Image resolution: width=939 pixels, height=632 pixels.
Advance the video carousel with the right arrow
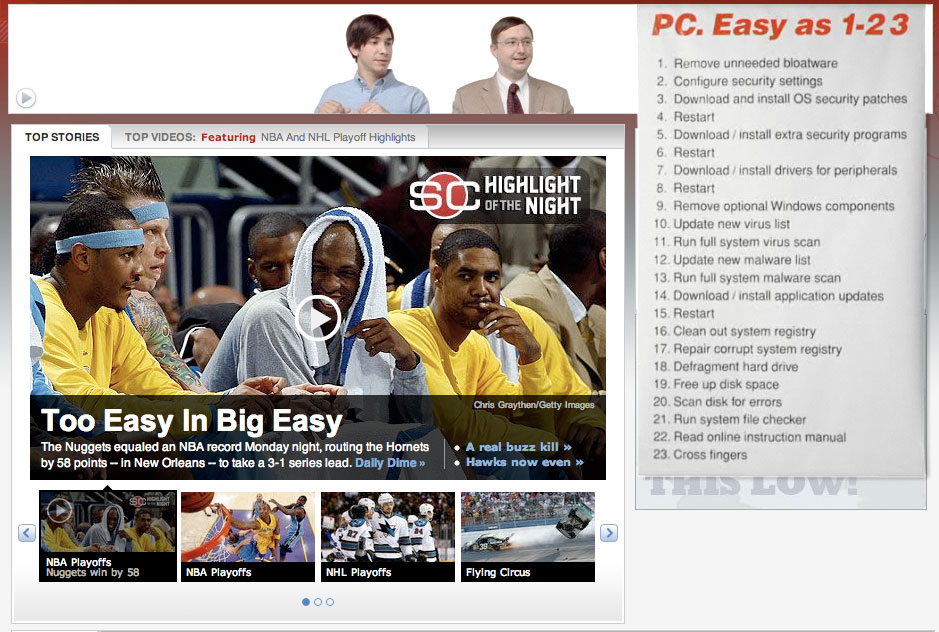(x=609, y=534)
